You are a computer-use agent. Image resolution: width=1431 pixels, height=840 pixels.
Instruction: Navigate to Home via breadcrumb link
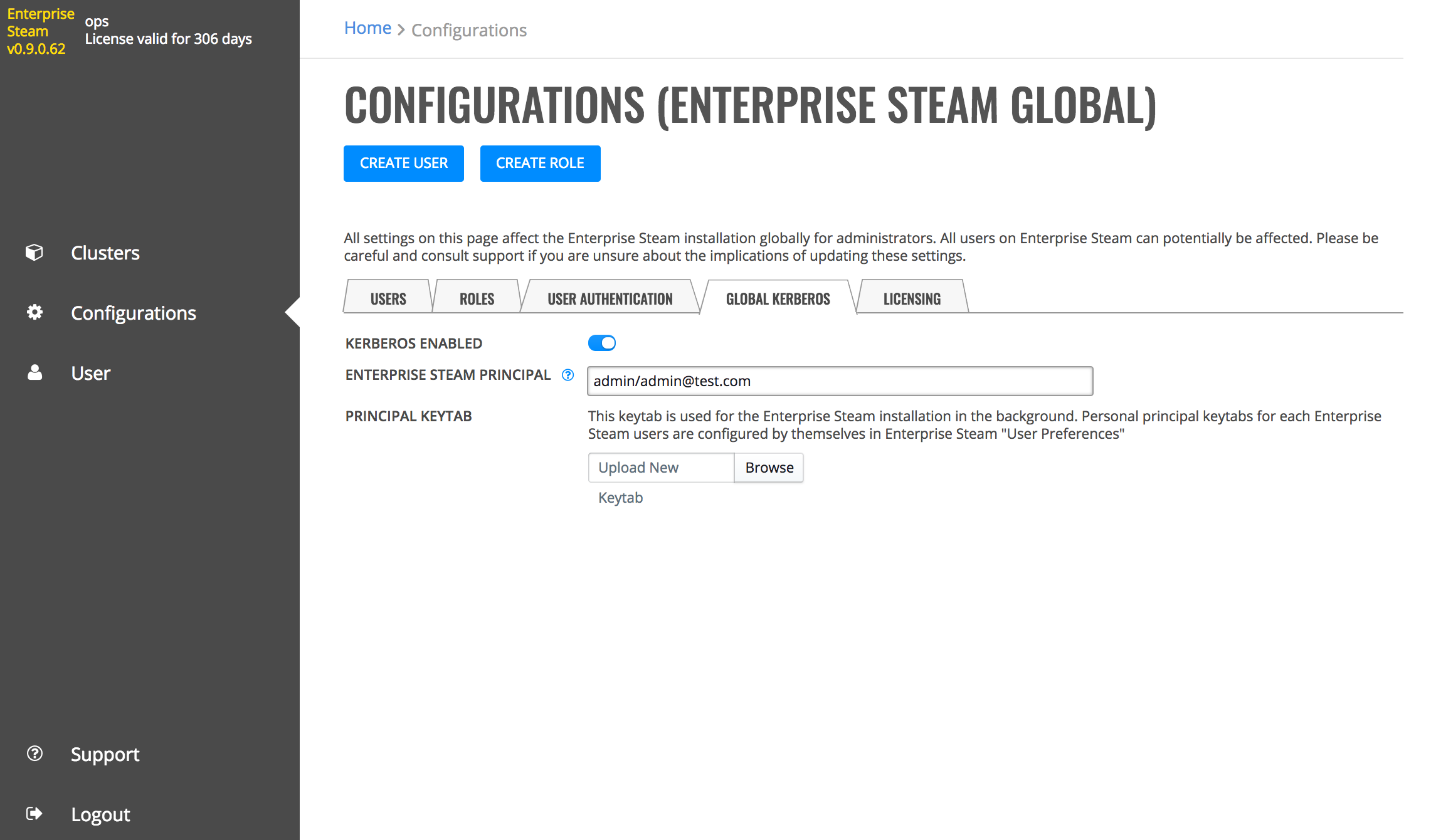(x=367, y=28)
